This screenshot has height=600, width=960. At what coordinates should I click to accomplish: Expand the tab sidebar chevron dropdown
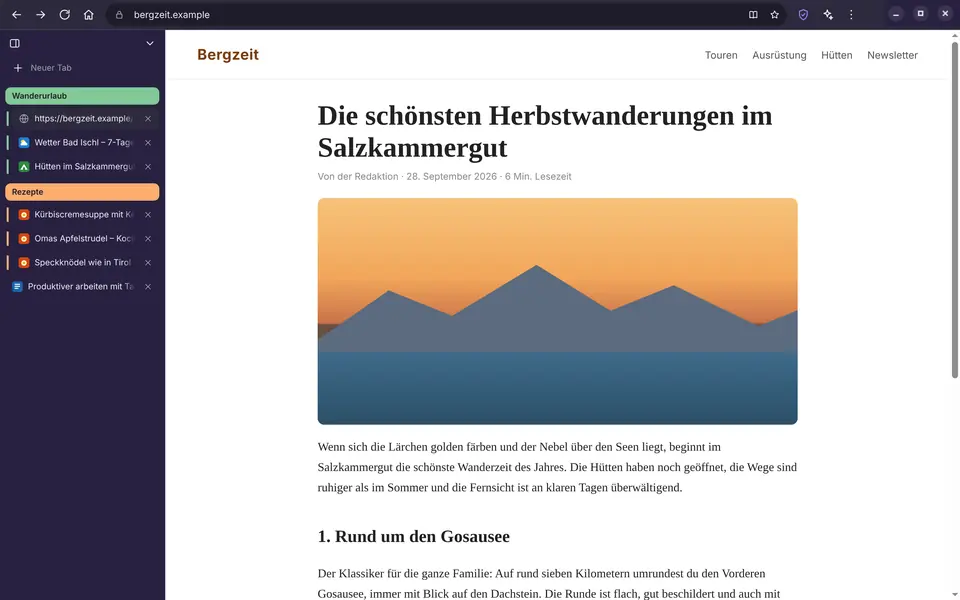[x=150, y=43]
